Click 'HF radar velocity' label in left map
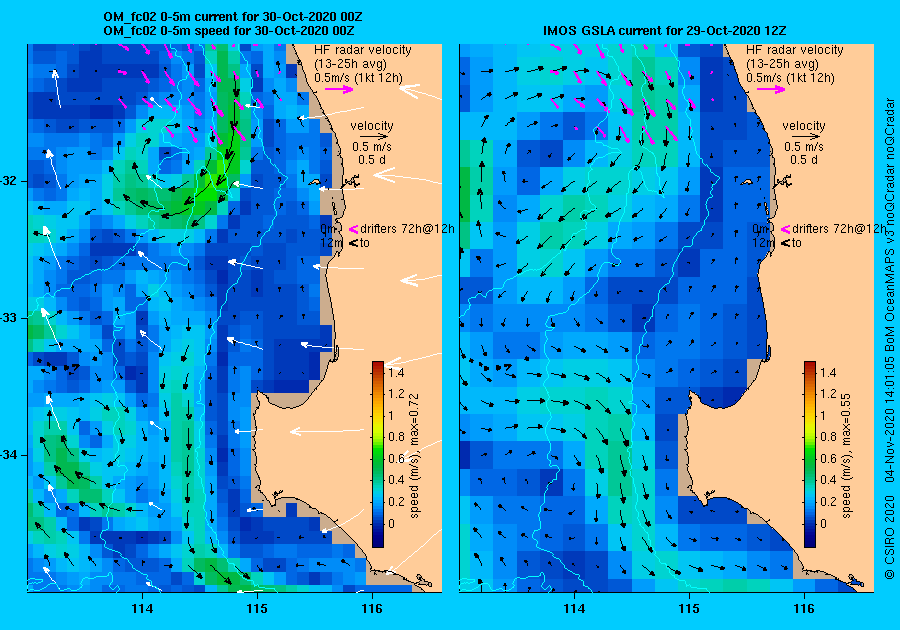Screen dimensions: 900x630 click(x=363, y=50)
